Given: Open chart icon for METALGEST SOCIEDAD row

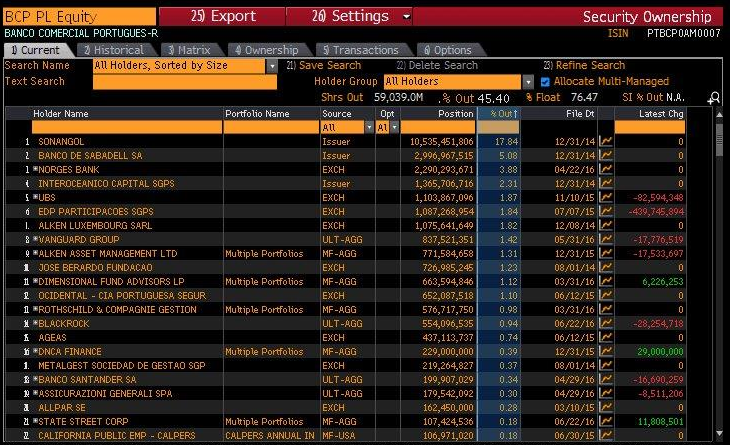Looking at the screenshot, I should point(606,365).
